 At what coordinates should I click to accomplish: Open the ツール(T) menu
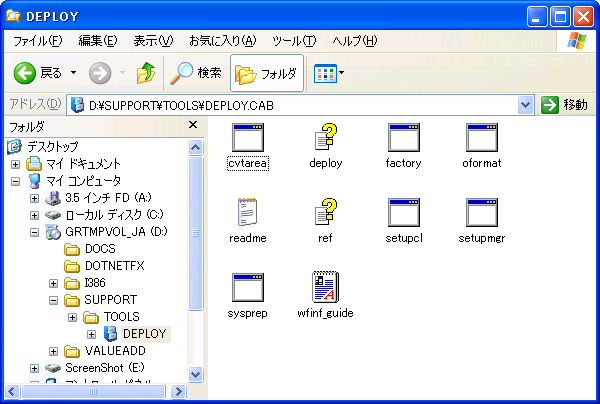(294, 41)
